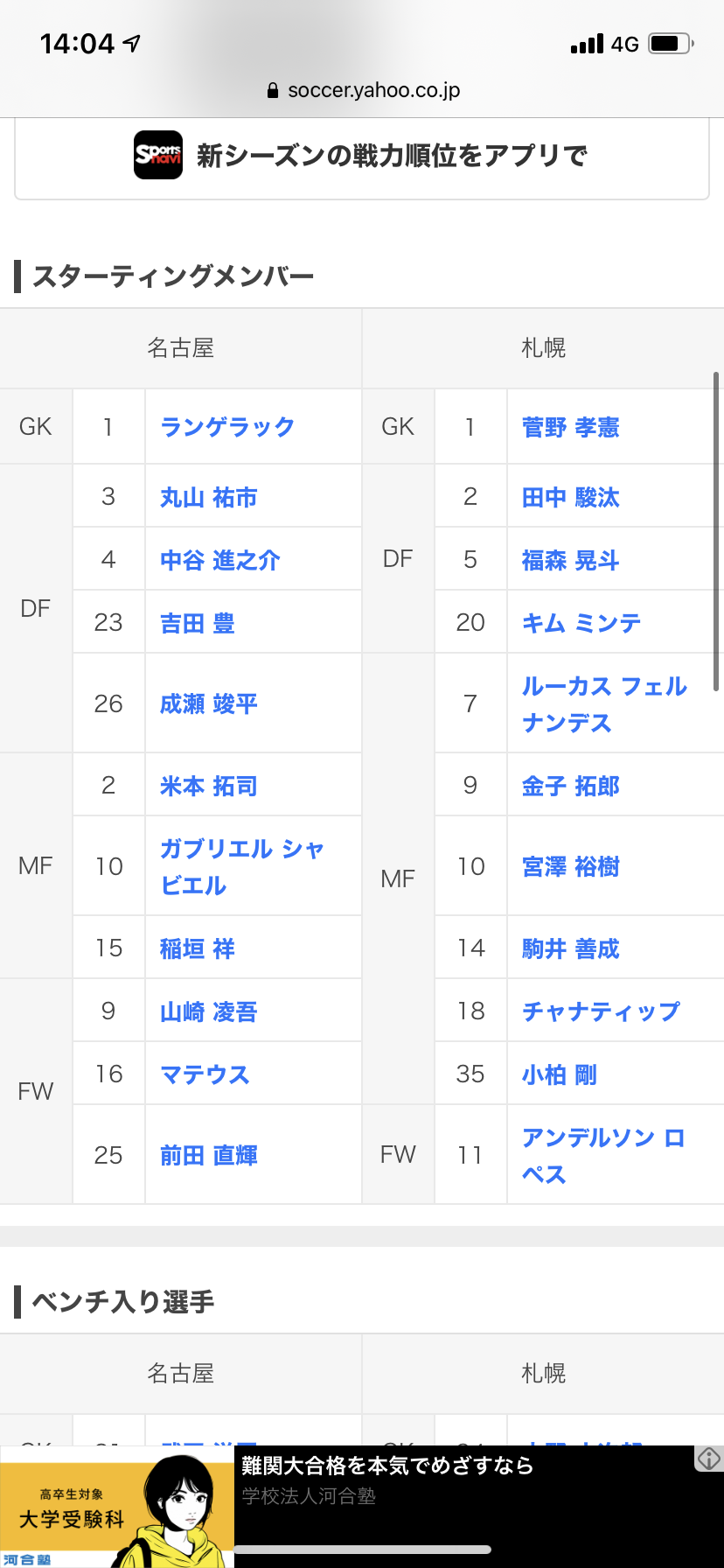The height and width of the screenshot is (1568, 724).
Task: Select player 中谷 進之介
Action: click(x=220, y=560)
